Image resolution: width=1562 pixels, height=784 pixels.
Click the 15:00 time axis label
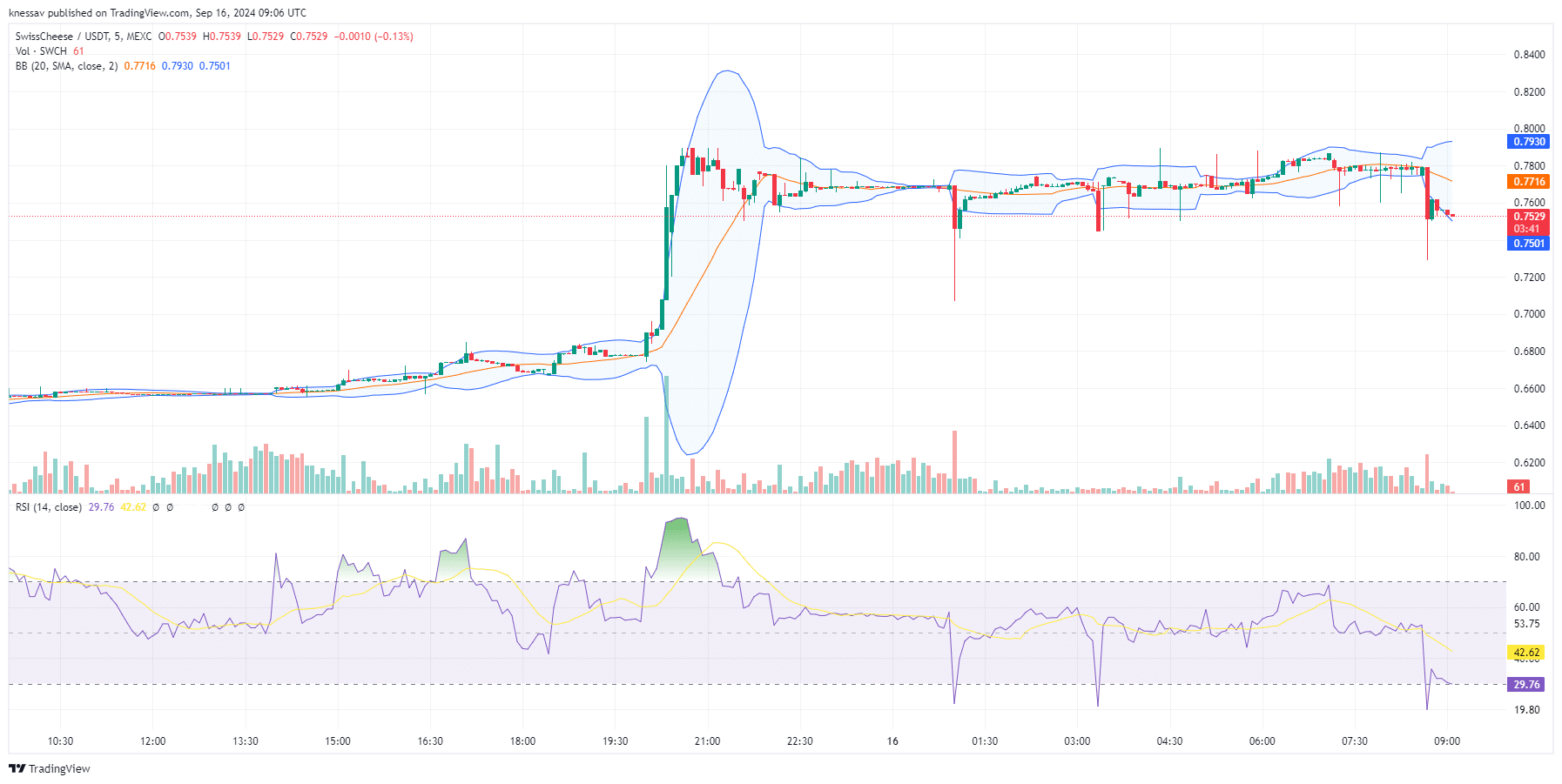pos(338,741)
